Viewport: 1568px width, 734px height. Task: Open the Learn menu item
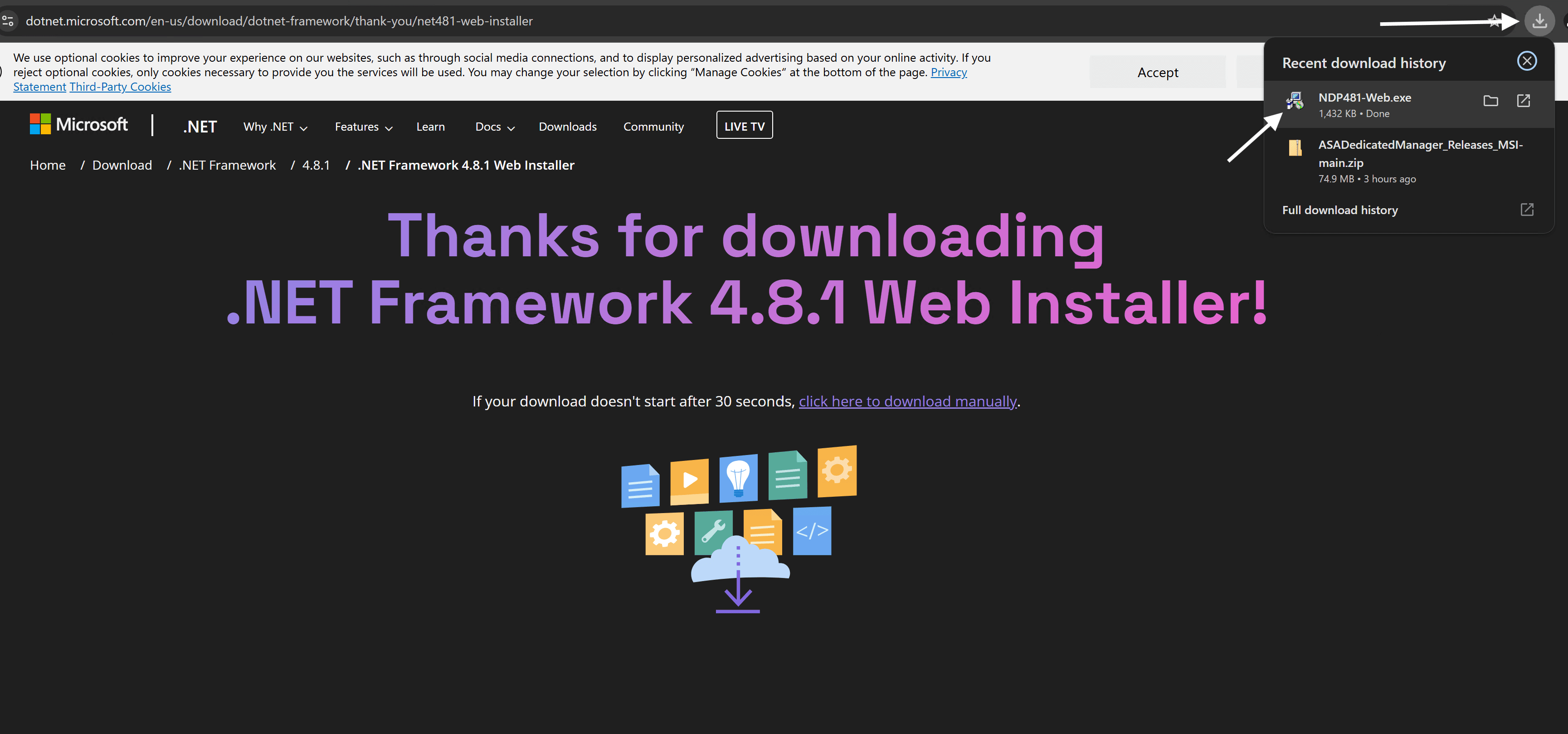(x=430, y=127)
